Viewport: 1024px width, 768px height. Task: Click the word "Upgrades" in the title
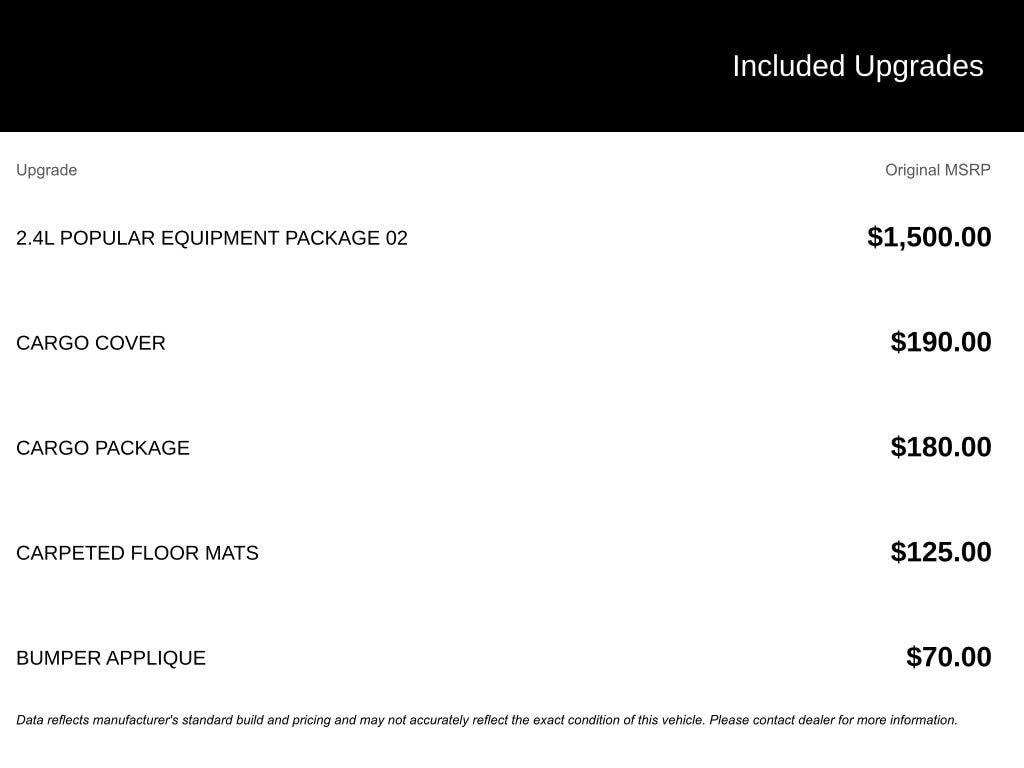click(x=919, y=66)
